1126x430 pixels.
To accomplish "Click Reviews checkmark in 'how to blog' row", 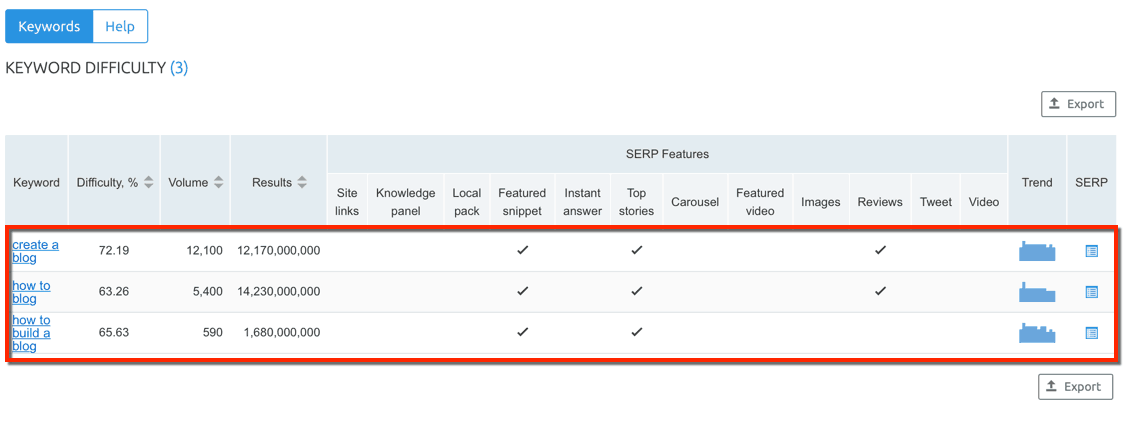I will pos(880,292).
